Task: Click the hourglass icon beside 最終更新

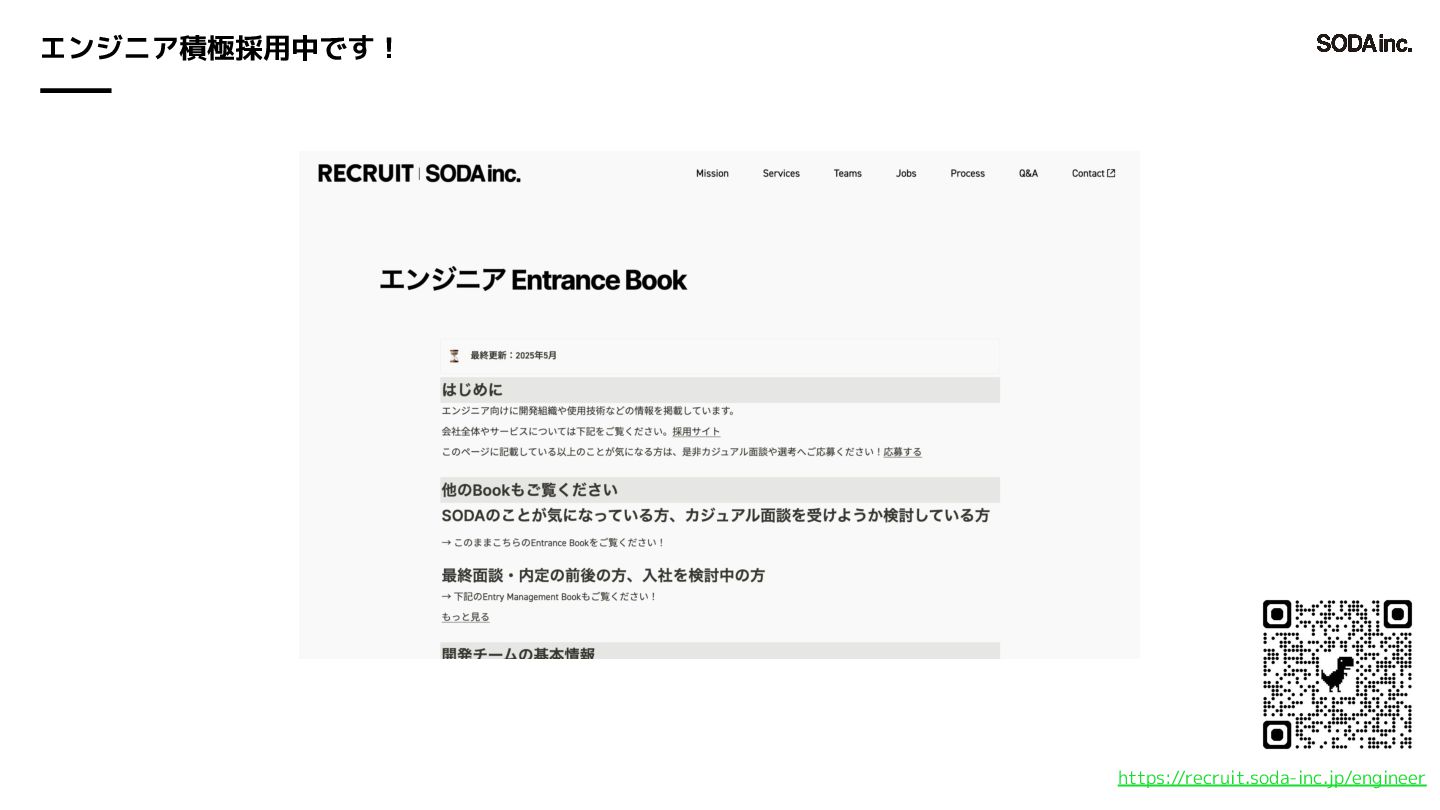Action: 454,355
